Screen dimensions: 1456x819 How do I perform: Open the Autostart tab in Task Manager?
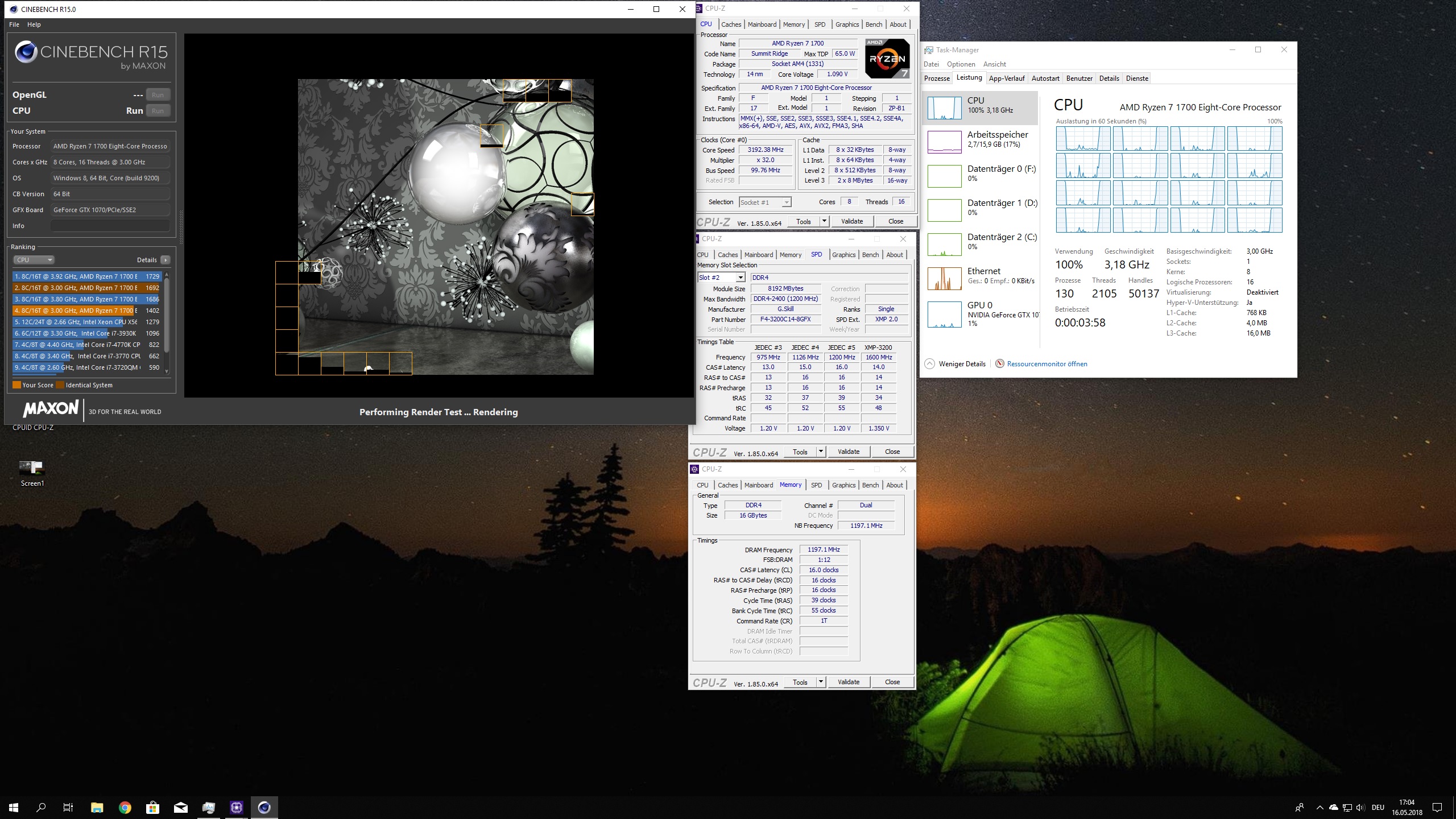1045,78
